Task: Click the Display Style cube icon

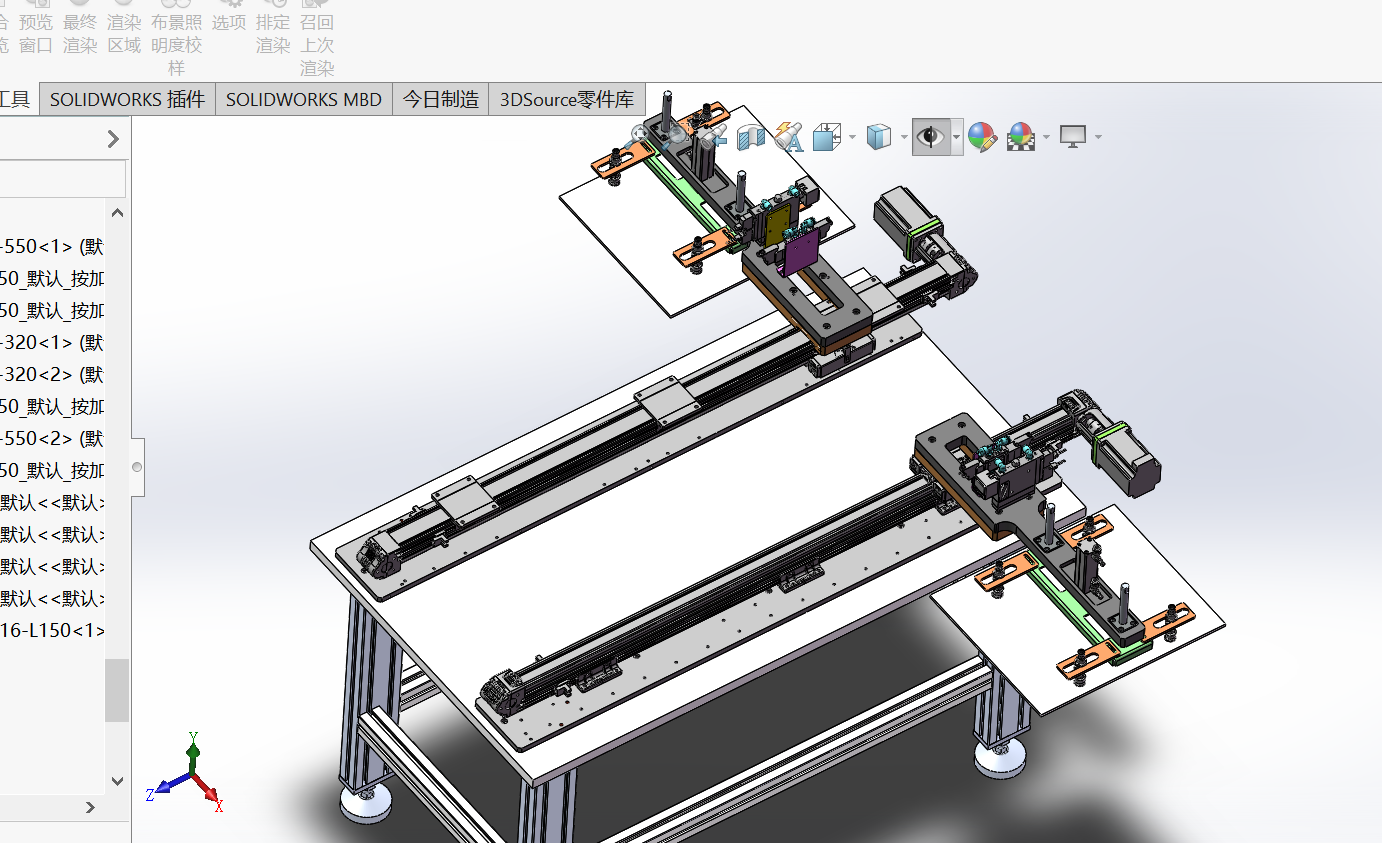Action: pos(878,136)
